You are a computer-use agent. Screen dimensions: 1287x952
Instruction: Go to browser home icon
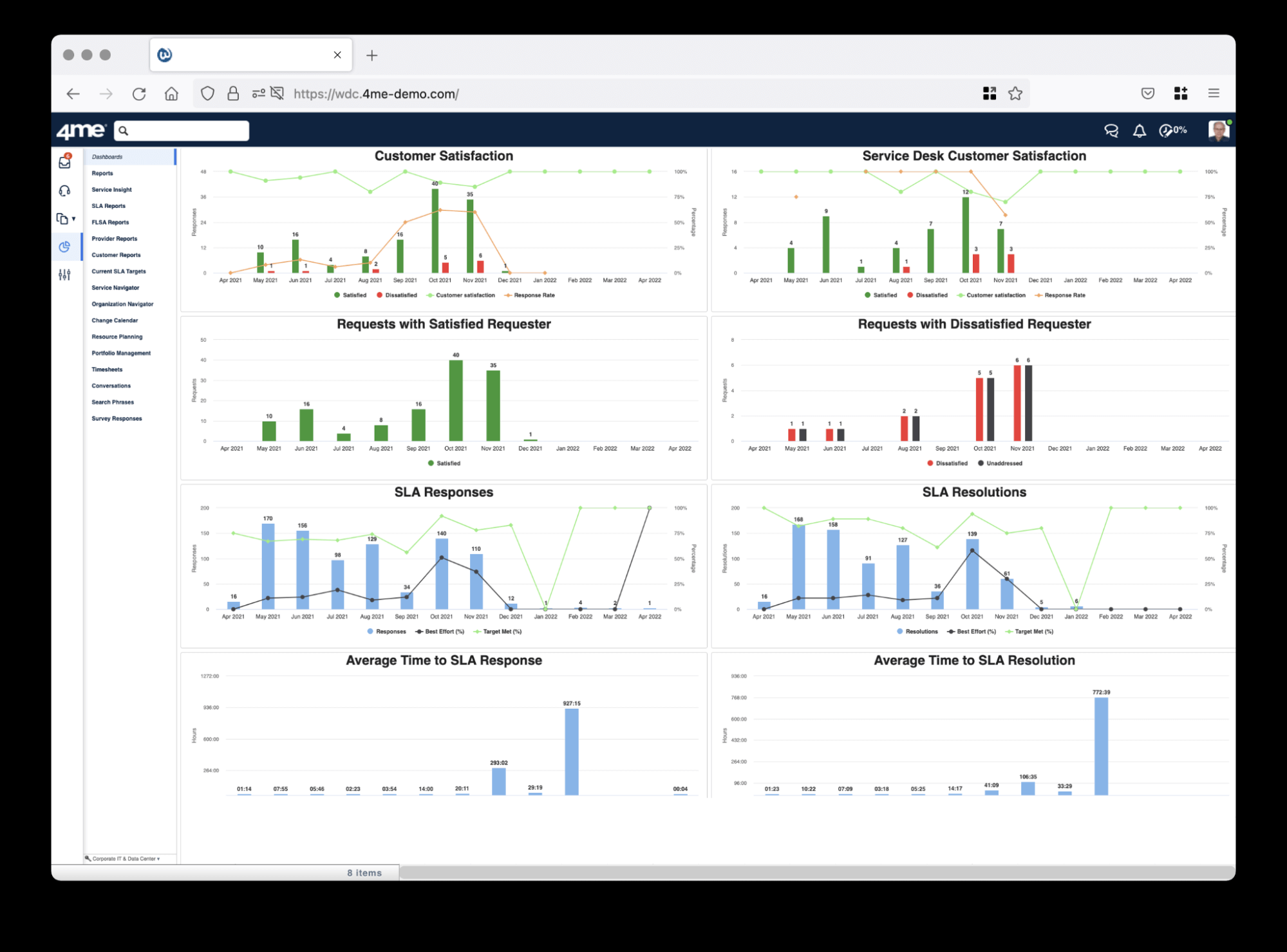pyautogui.click(x=171, y=94)
